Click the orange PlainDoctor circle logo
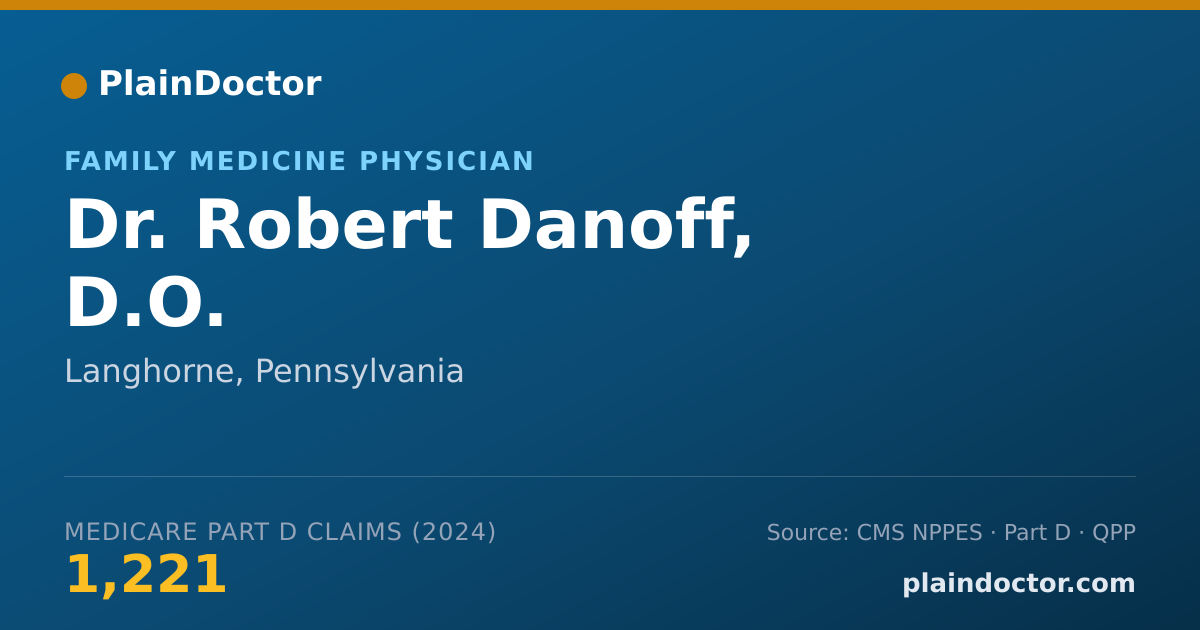The height and width of the screenshot is (630, 1200). coord(74,86)
